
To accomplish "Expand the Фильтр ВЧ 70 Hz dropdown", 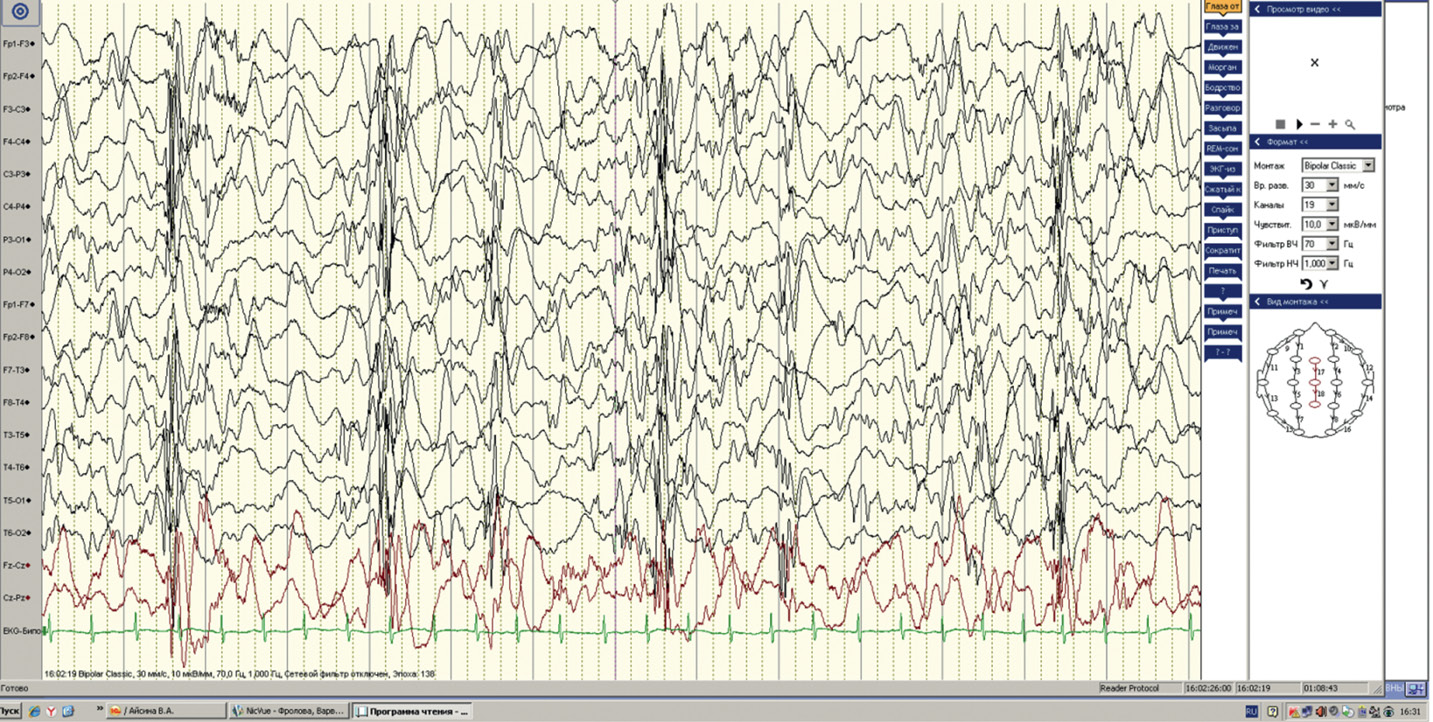I will (x=1331, y=243).
